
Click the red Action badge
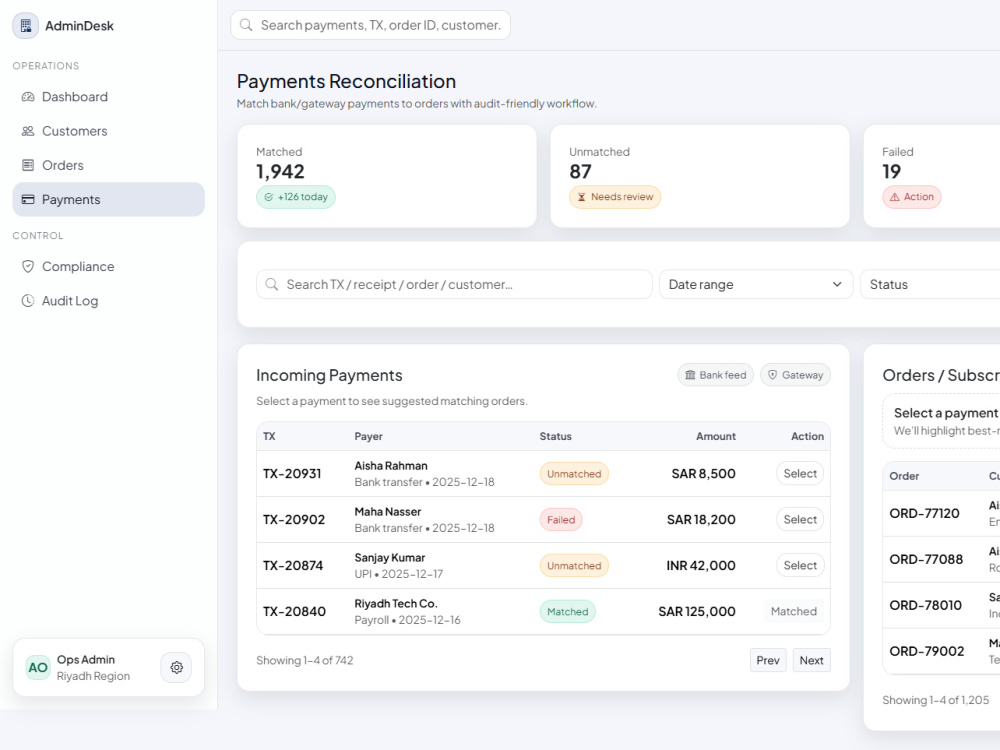tap(911, 197)
